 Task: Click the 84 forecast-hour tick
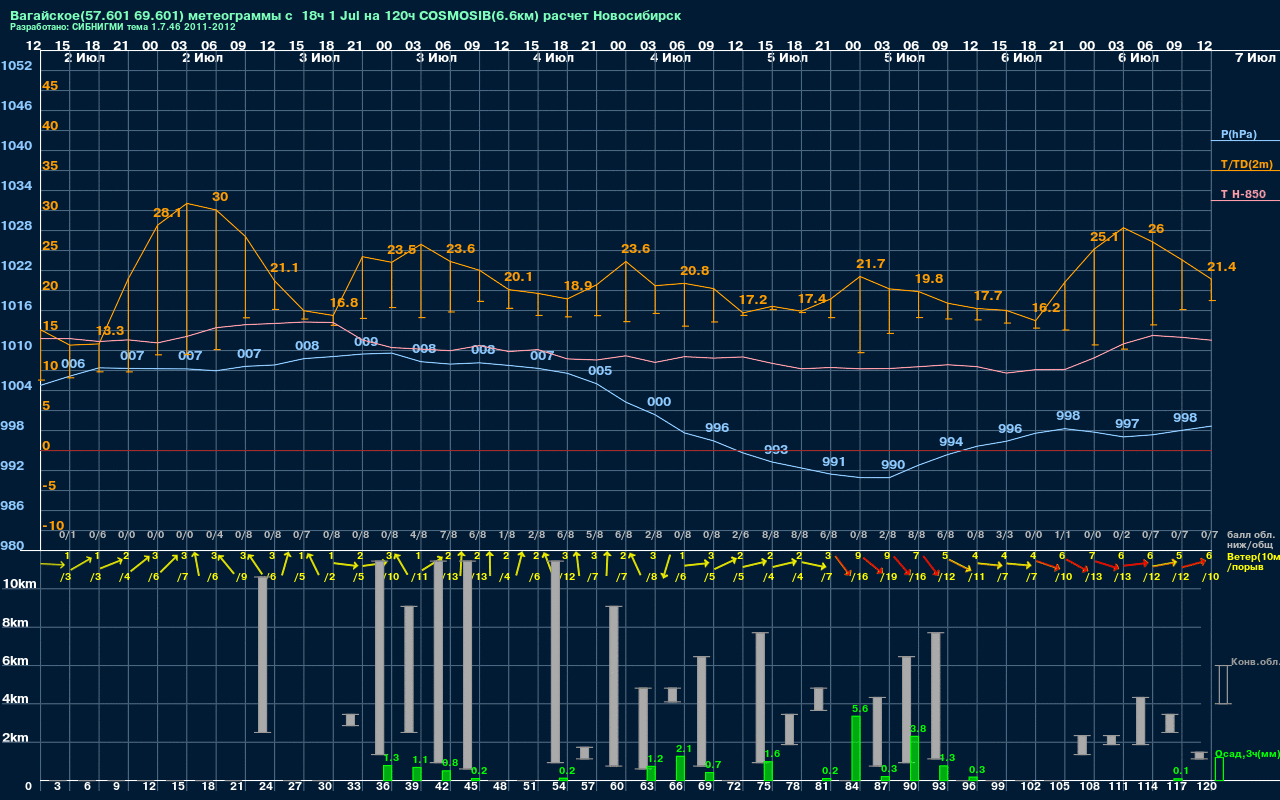(853, 787)
